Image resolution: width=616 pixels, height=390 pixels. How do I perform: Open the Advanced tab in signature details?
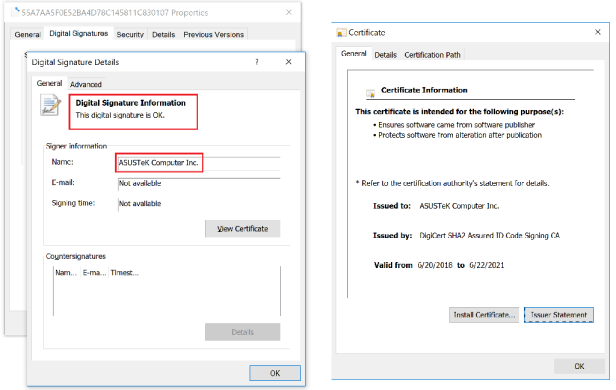86,84
